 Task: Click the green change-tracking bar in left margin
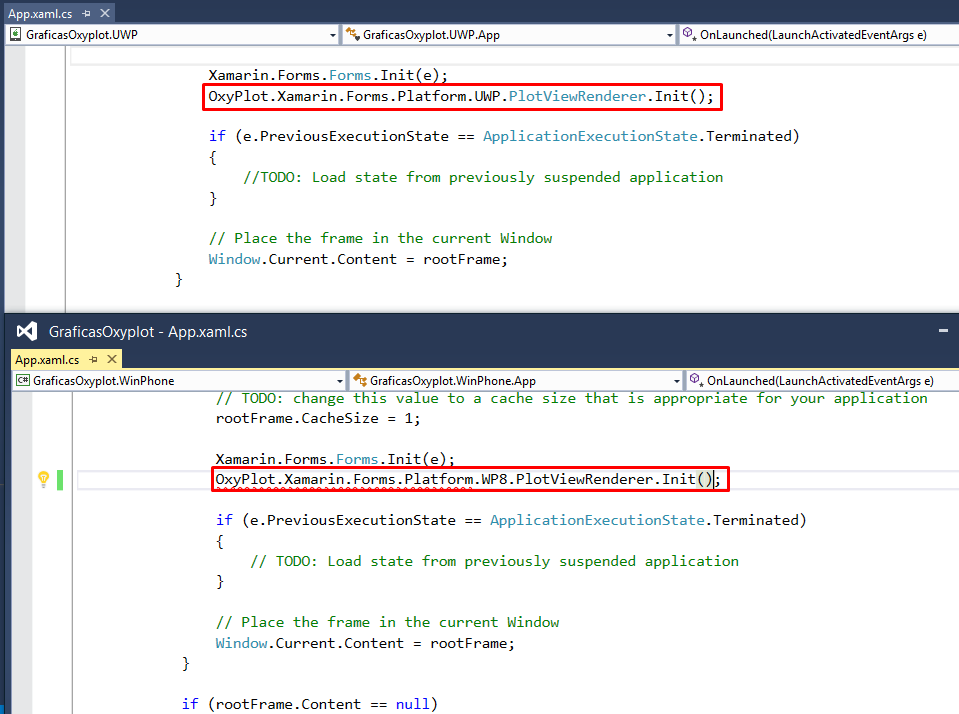61,480
